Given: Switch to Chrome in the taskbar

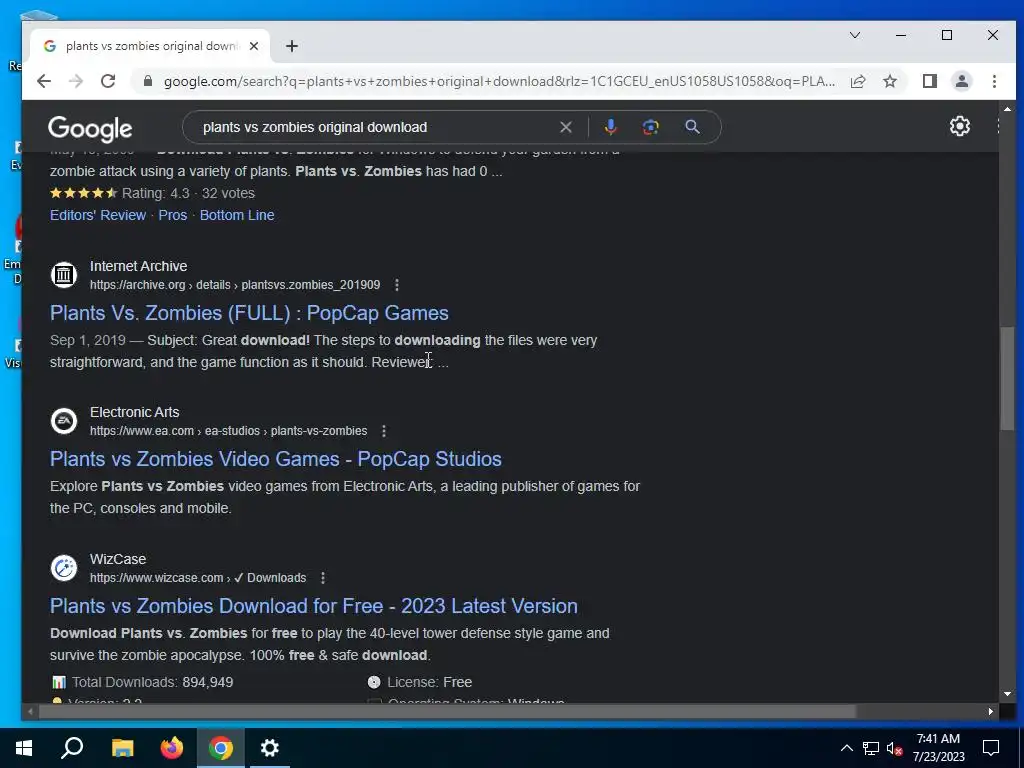Looking at the screenshot, I should click(x=221, y=748).
